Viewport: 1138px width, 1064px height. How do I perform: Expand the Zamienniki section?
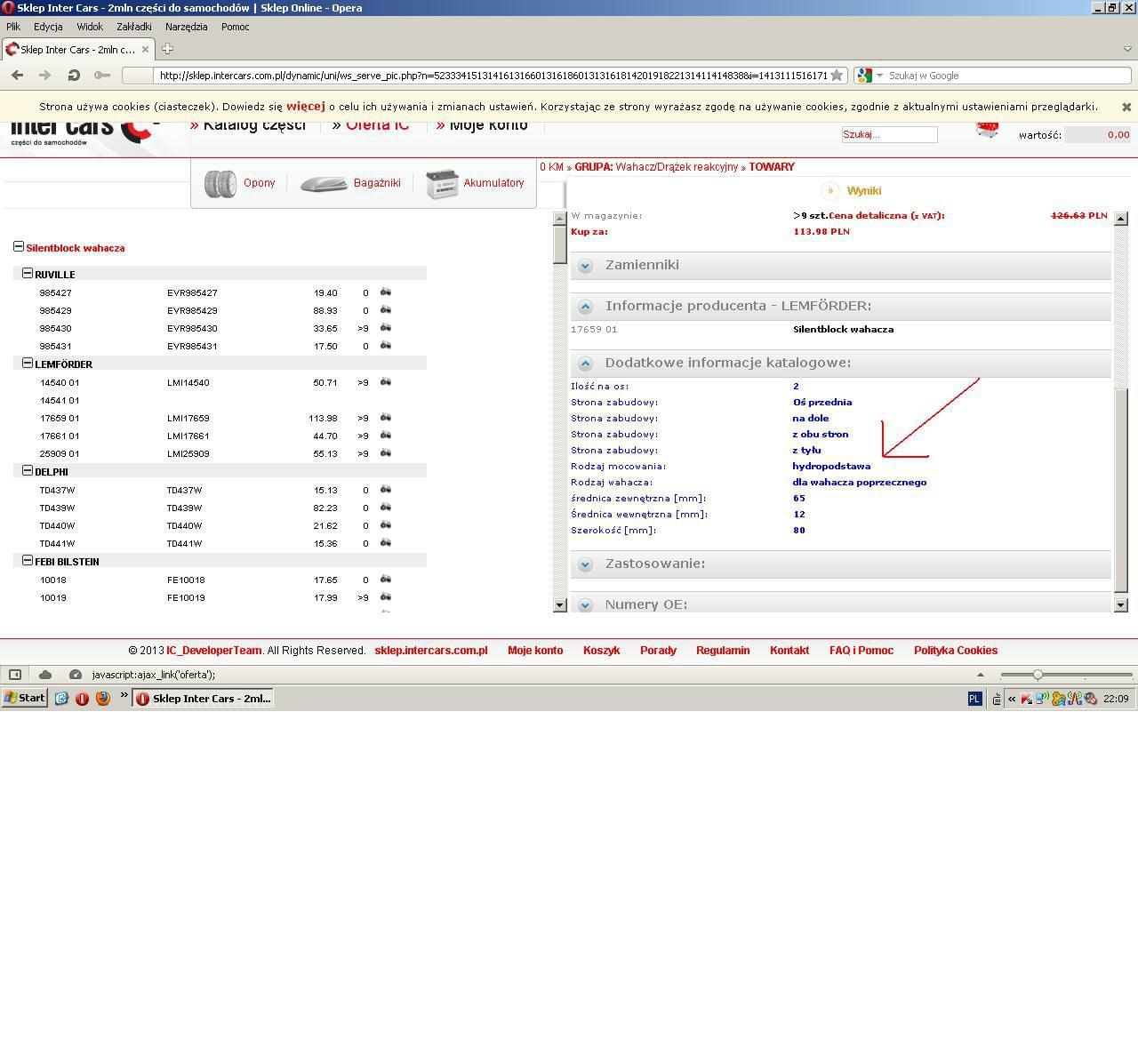pos(585,266)
